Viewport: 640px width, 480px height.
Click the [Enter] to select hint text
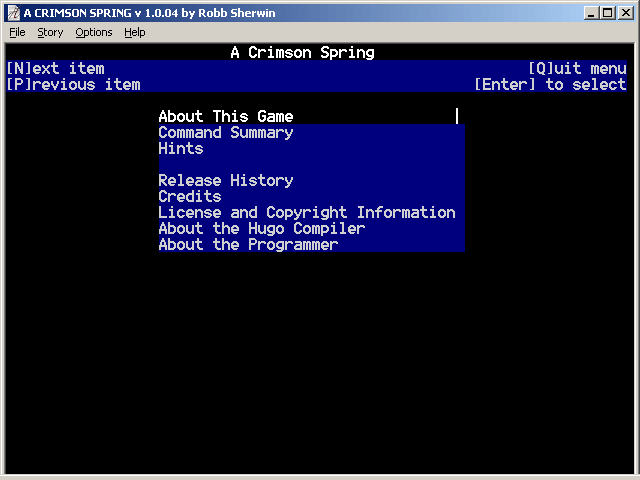pyautogui.click(x=550, y=84)
